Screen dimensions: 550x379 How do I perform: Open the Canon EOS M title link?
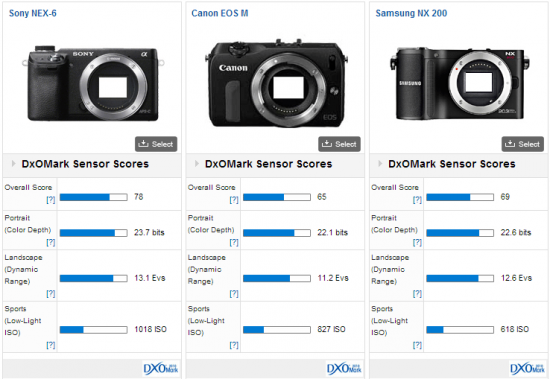coord(220,13)
